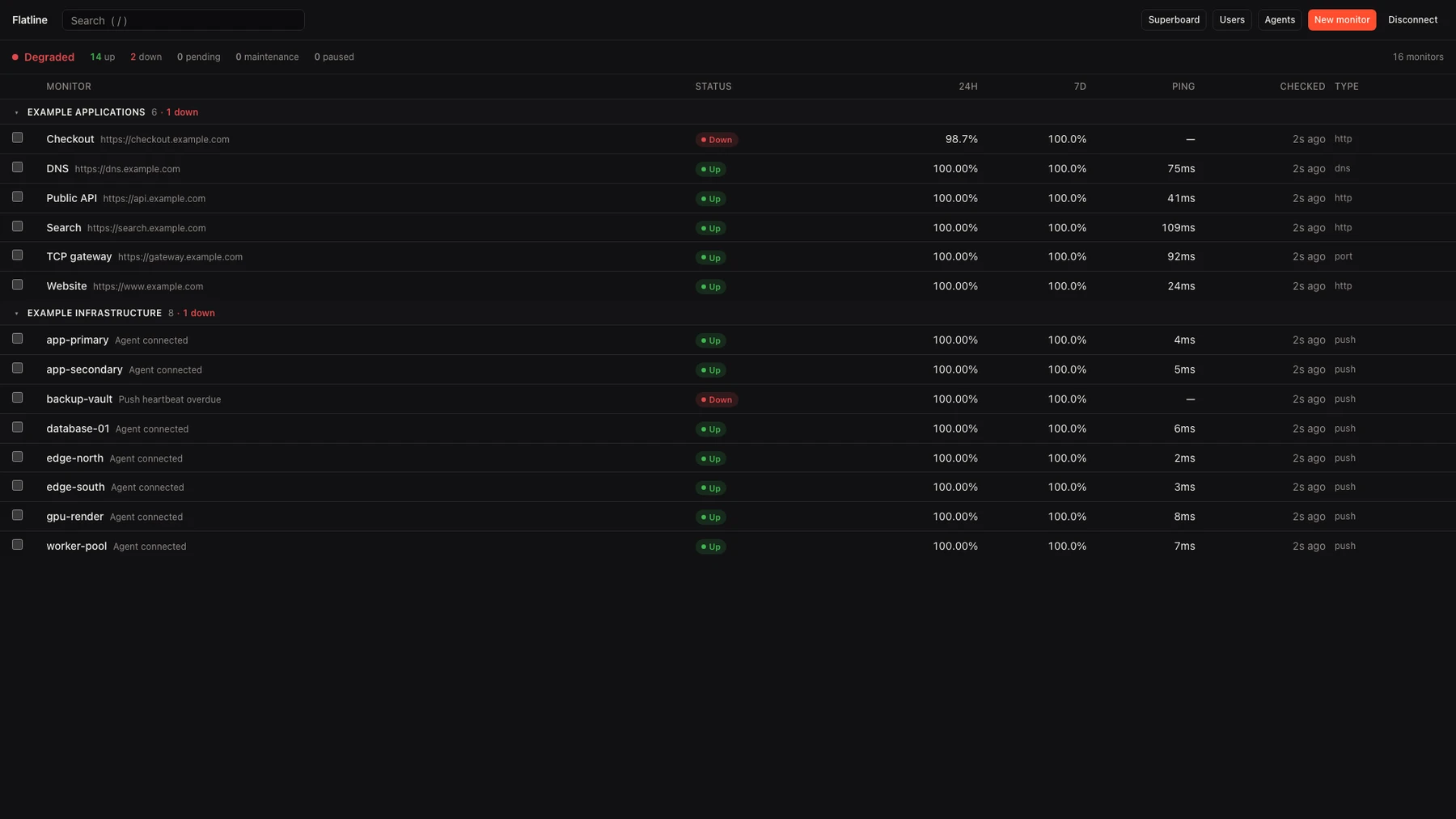Open the edge-south monitor
The height and width of the screenshot is (819, 1456).
tap(75, 487)
